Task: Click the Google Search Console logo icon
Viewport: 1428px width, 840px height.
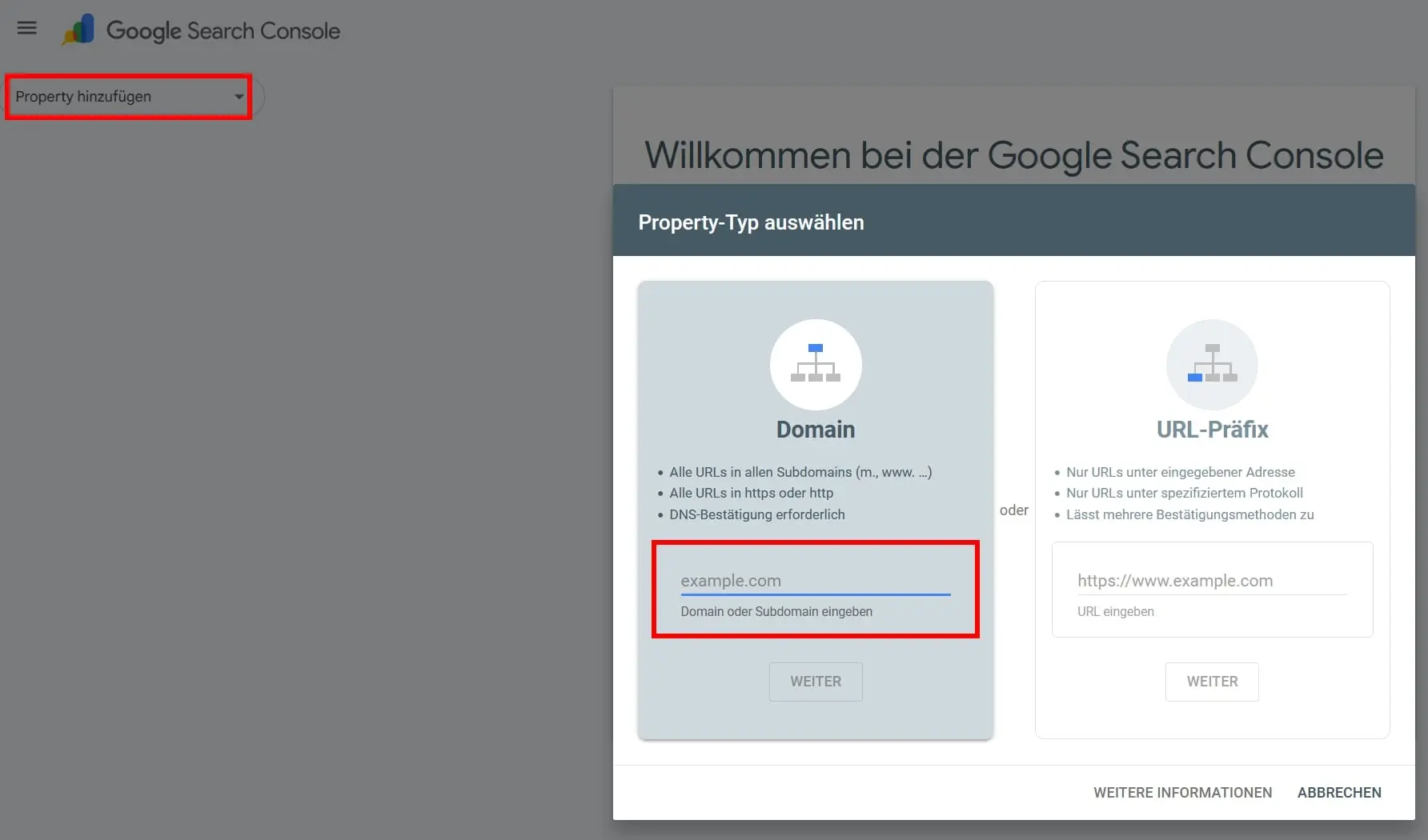Action: click(78, 30)
